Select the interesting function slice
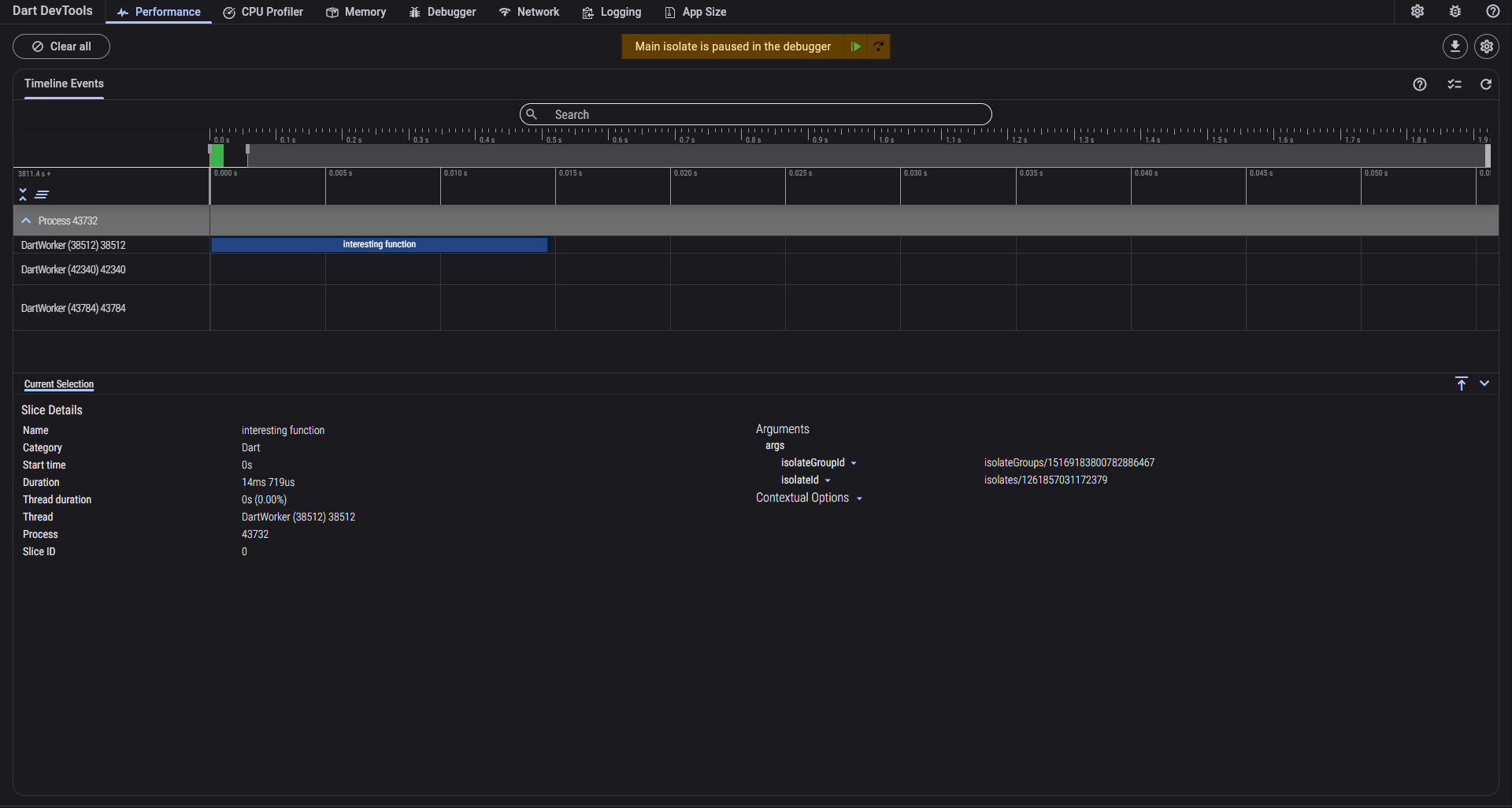This screenshot has height=808, width=1512. tap(379, 244)
